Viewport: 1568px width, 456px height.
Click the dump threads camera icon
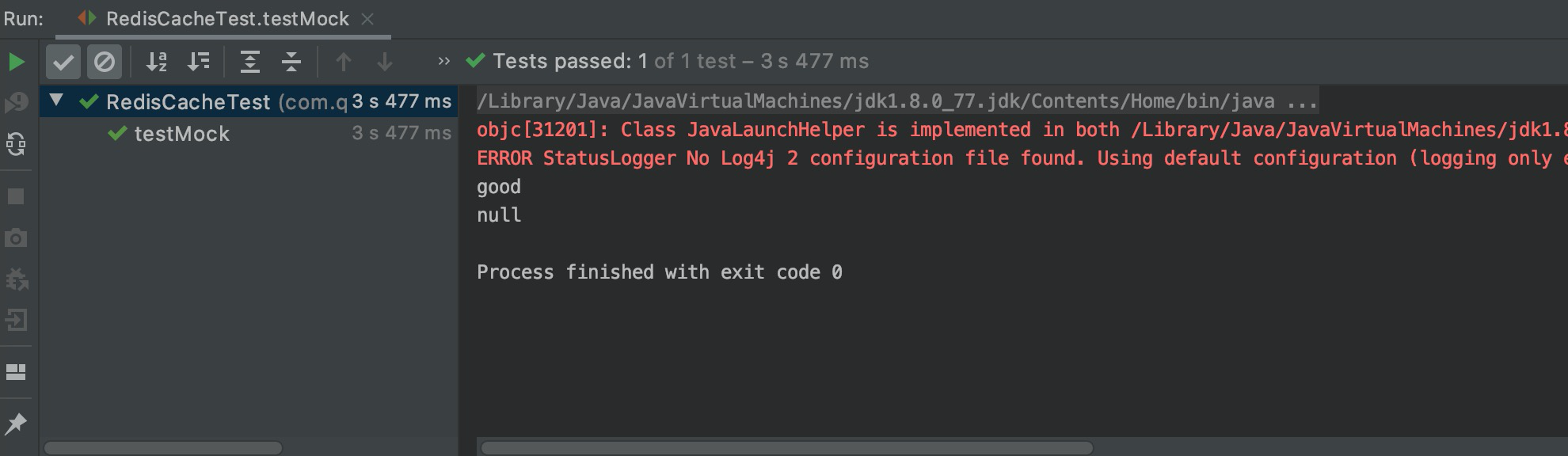[x=16, y=237]
